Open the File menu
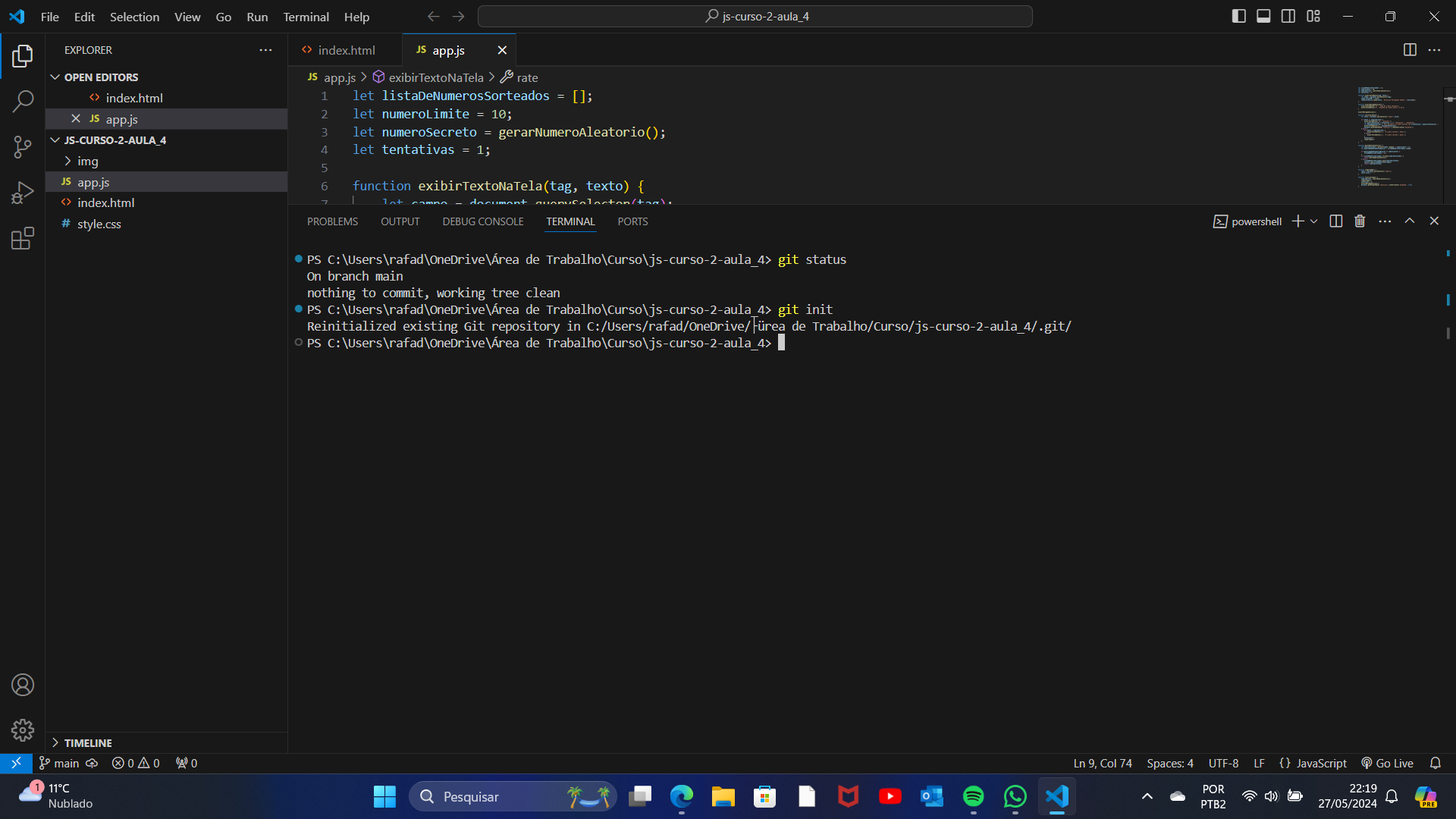Viewport: 1456px width, 819px height. pyautogui.click(x=49, y=16)
